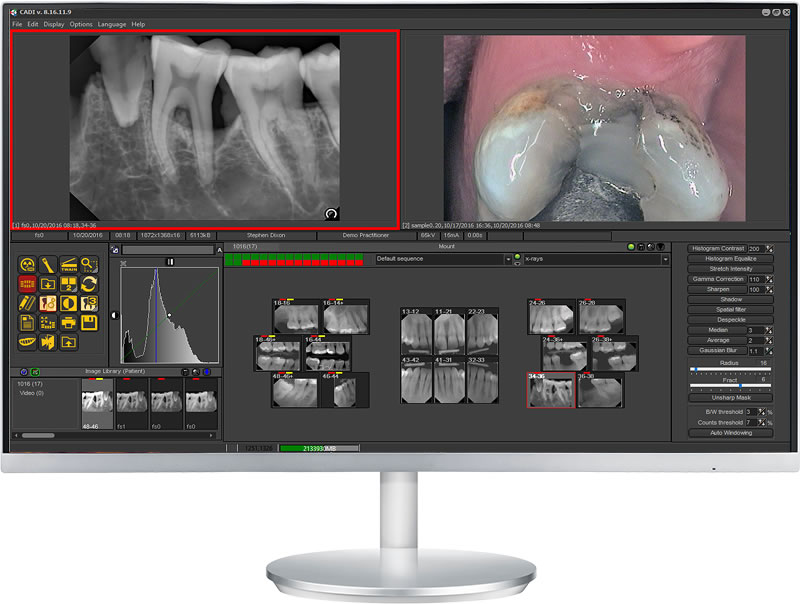Open the Display menu
800x604 pixels.
pyautogui.click(x=54, y=23)
